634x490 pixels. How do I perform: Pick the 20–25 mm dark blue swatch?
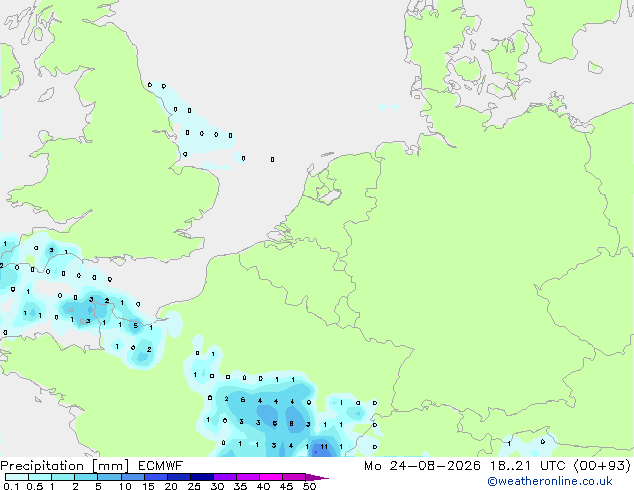(179, 477)
